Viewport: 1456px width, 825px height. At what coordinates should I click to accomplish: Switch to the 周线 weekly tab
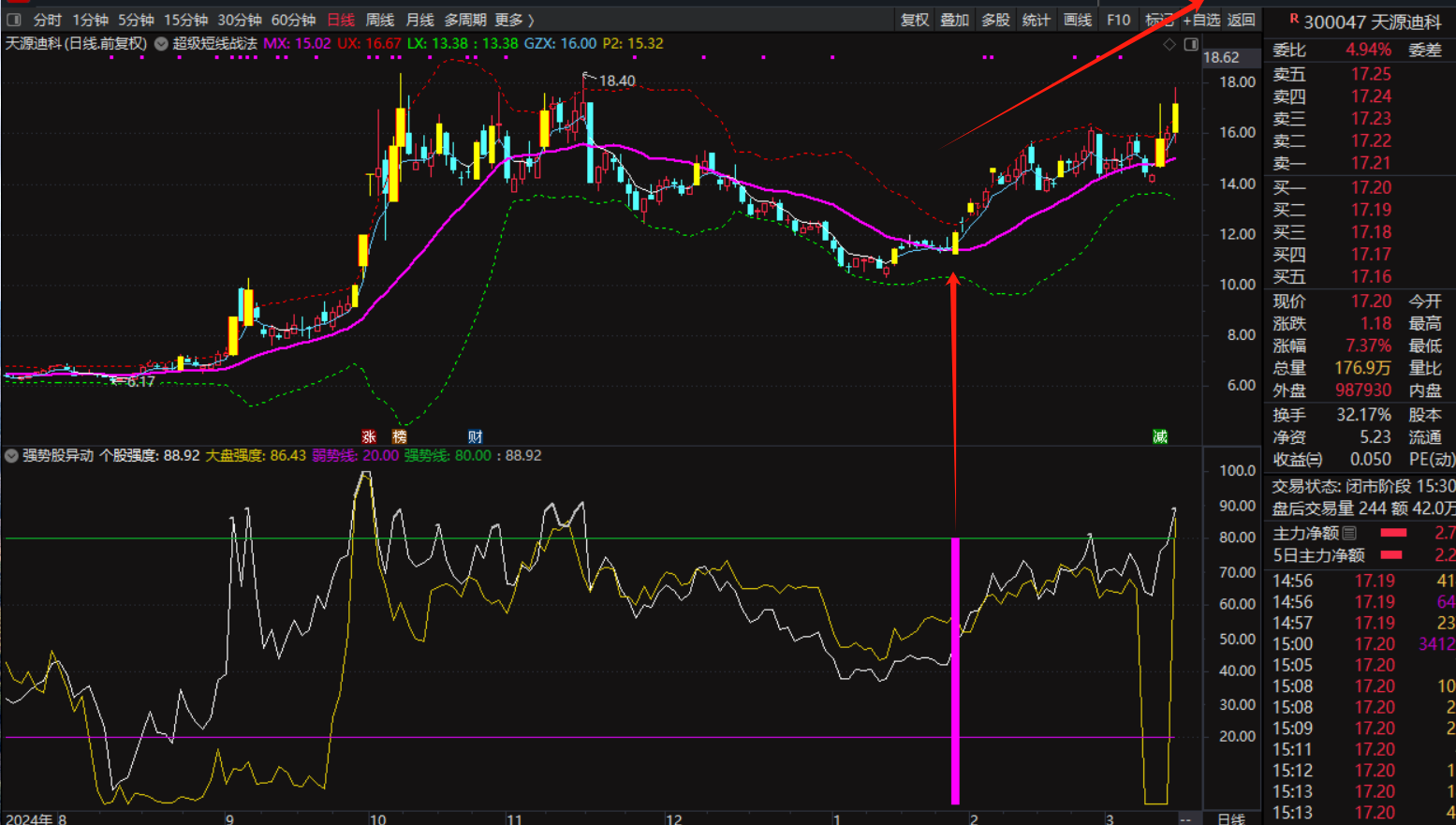click(x=379, y=20)
